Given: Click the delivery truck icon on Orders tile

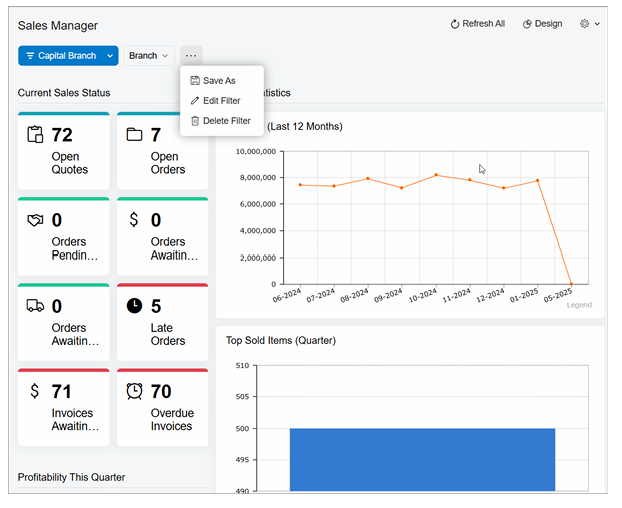Looking at the screenshot, I should [x=36, y=306].
